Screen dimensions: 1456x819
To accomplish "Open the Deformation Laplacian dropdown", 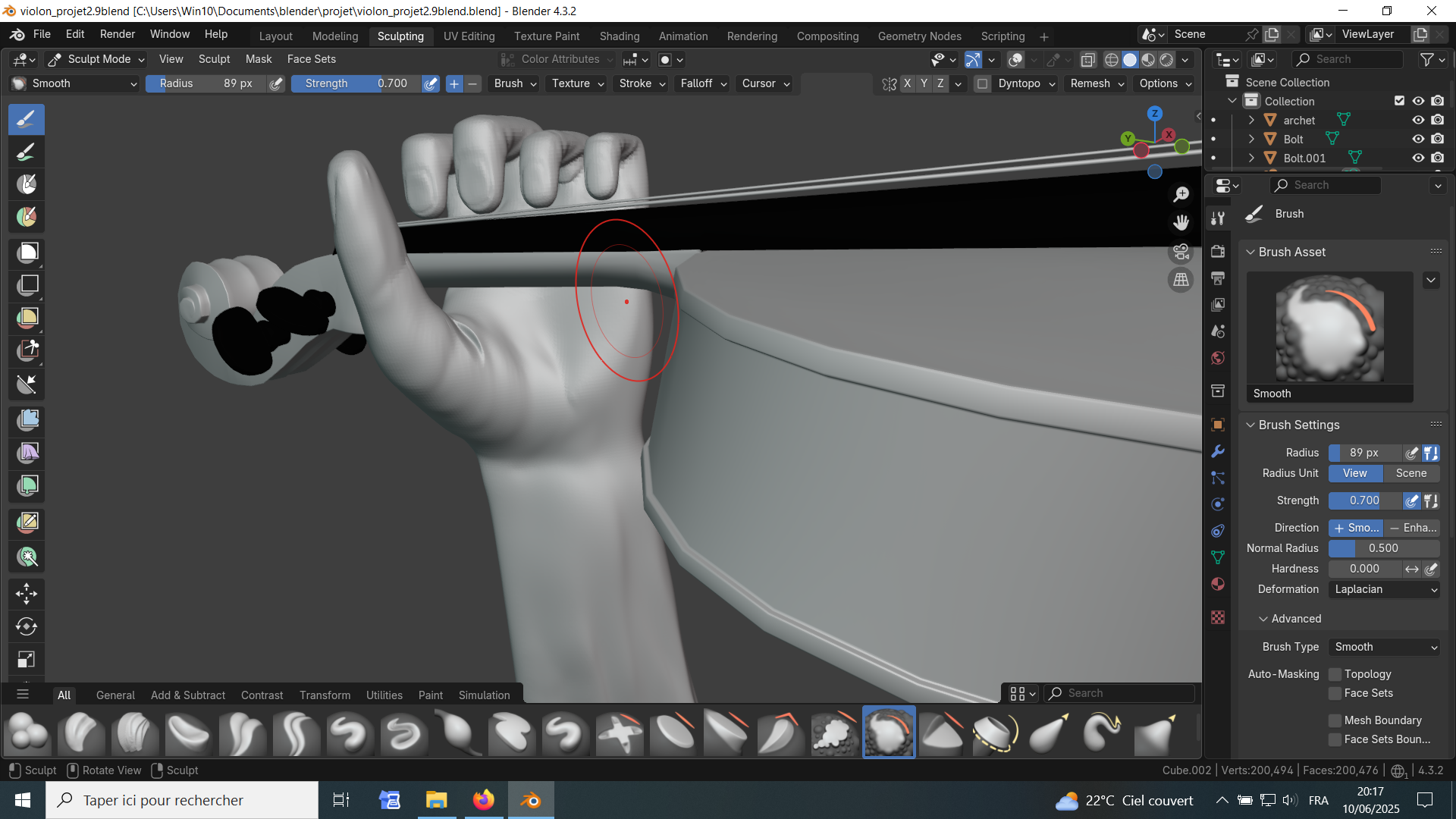I will 1385,589.
